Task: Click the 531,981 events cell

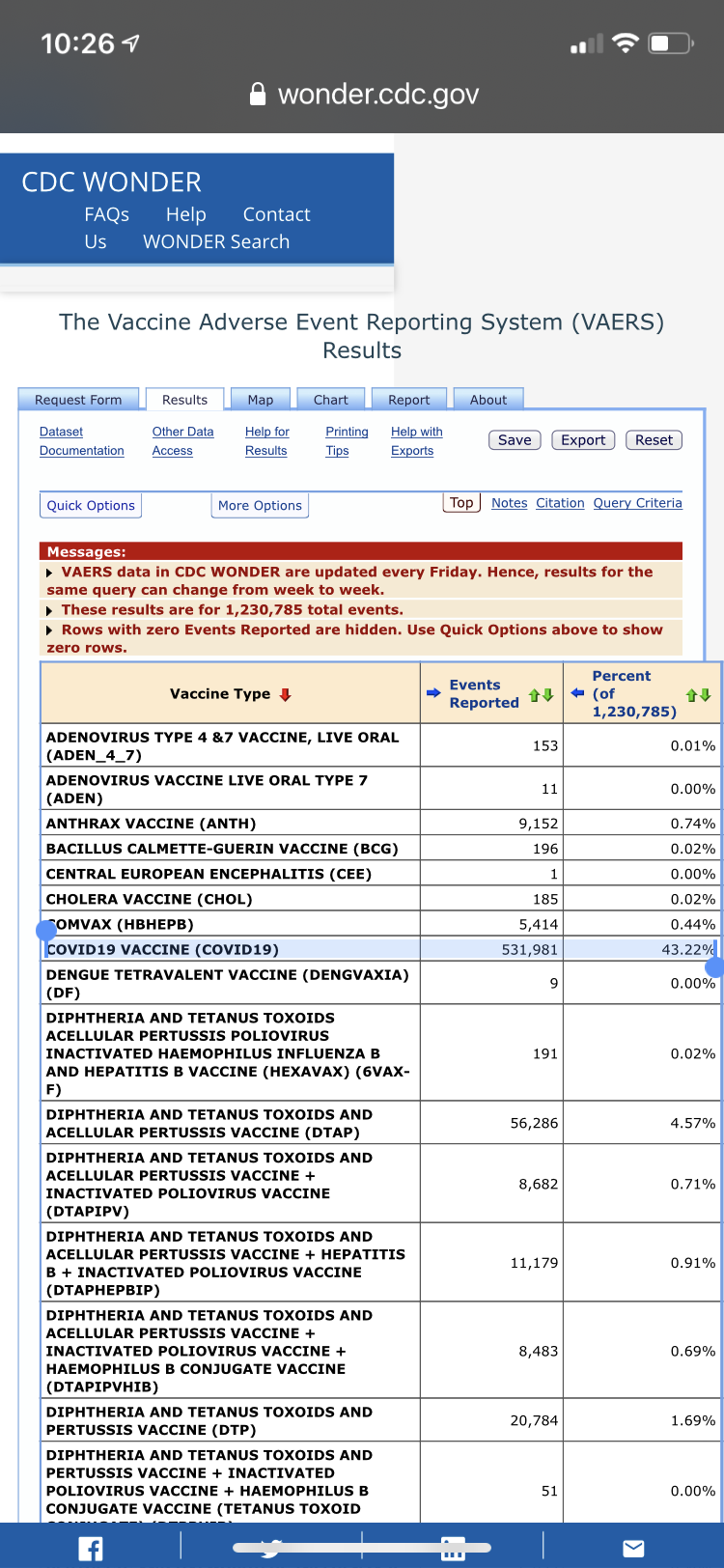Action: [491, 950]
